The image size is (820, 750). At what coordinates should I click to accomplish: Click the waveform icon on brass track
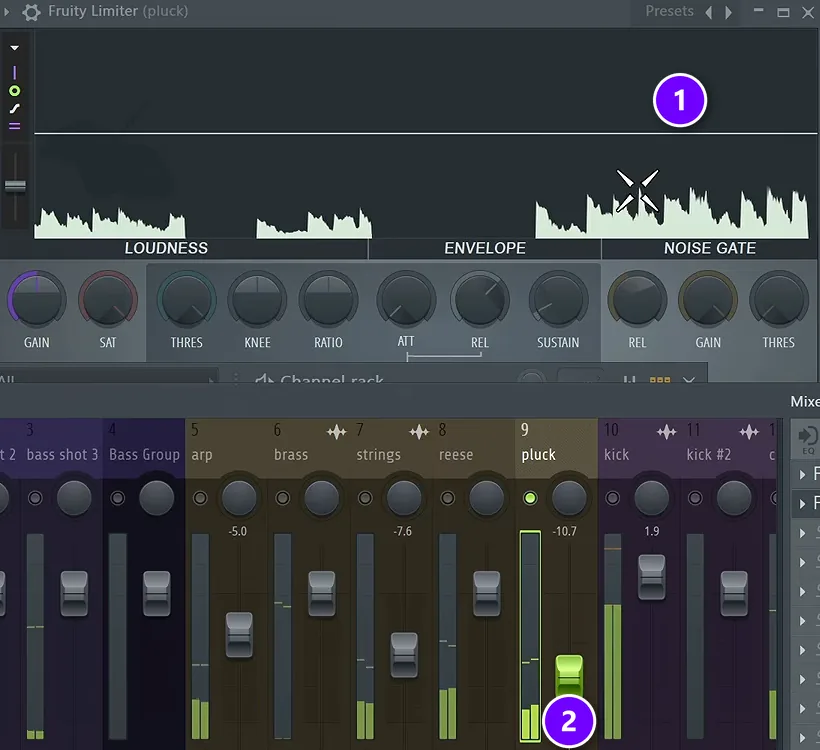coord(336,432)
